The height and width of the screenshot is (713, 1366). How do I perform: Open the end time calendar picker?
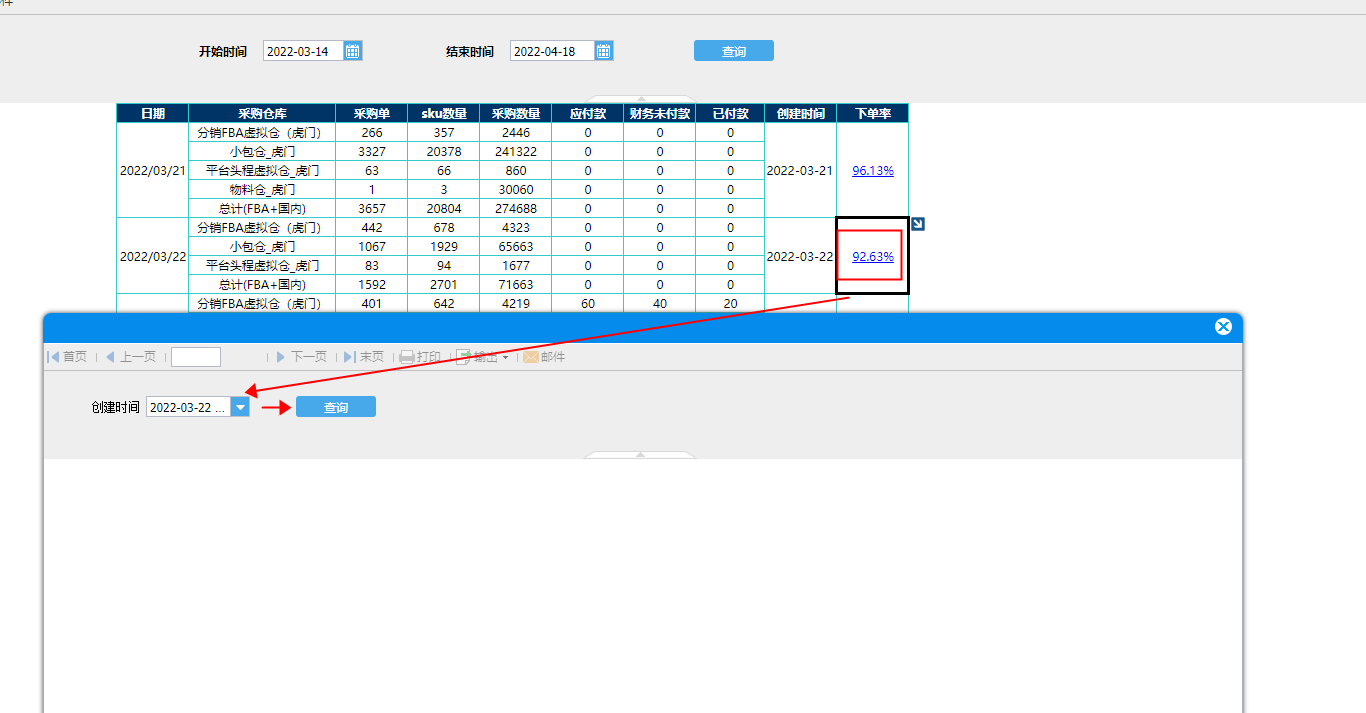coord(603,51)
